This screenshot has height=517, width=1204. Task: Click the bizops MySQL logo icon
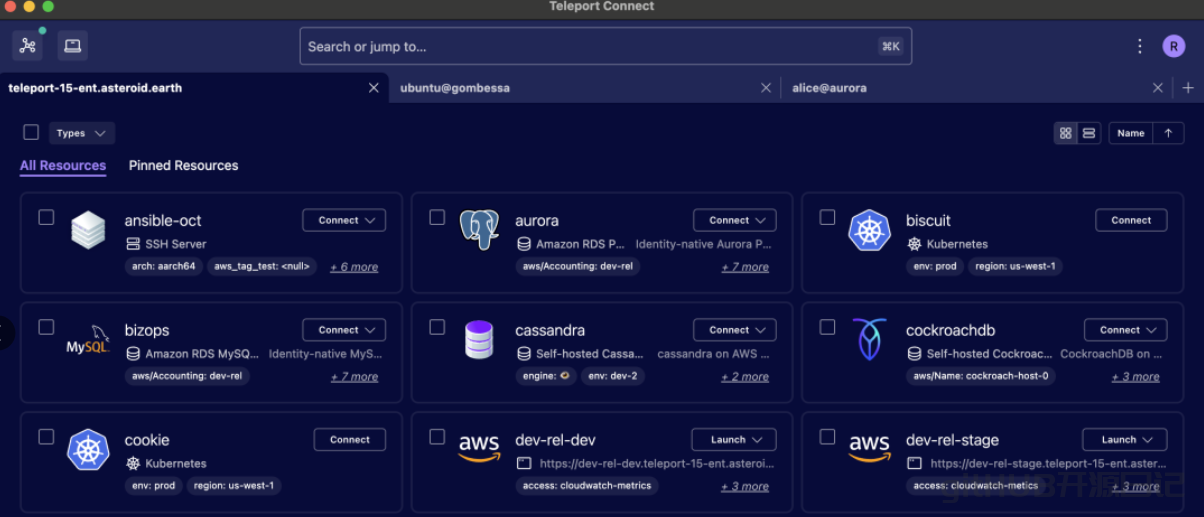[x=88, y=340]
